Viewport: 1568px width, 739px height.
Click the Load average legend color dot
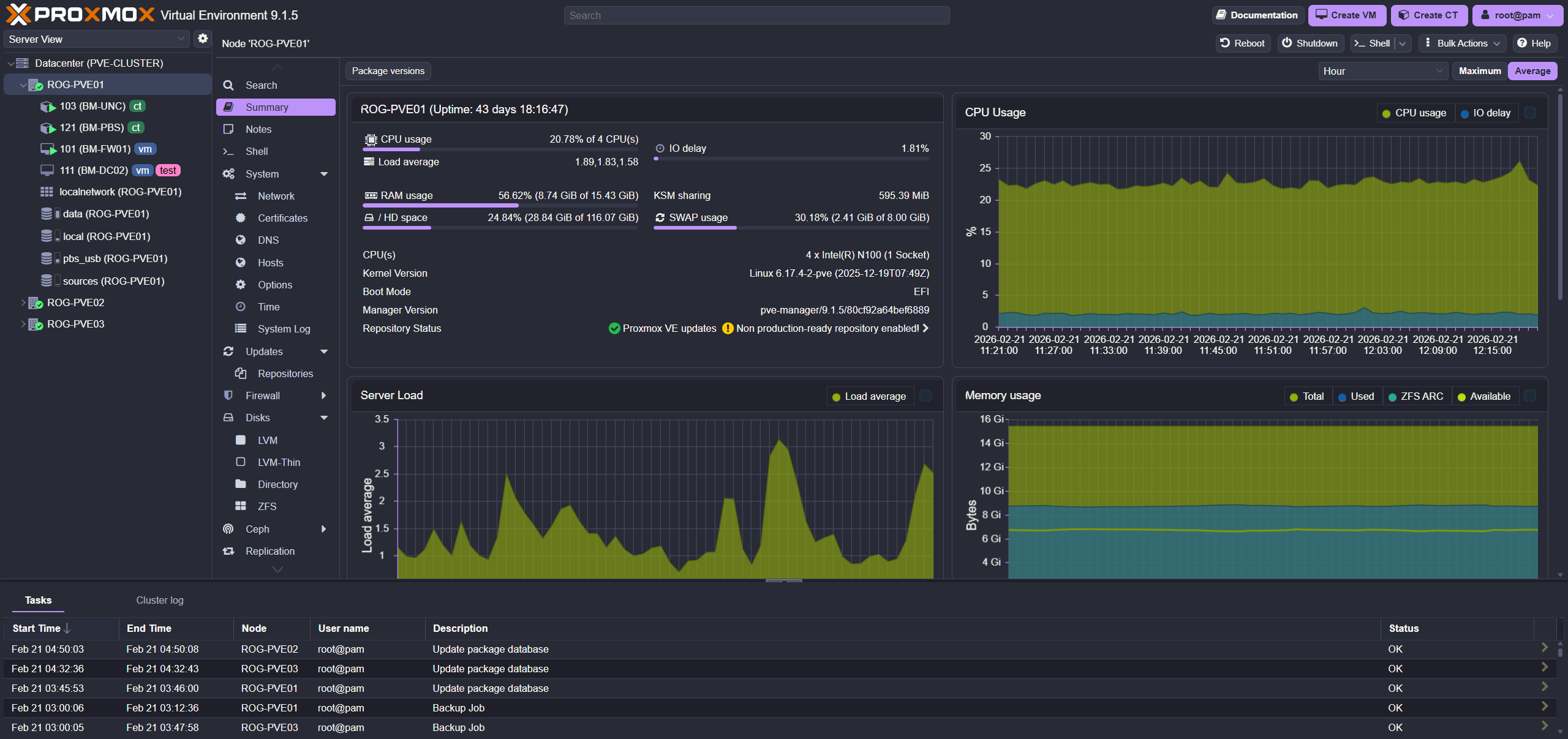click(836, 397)
